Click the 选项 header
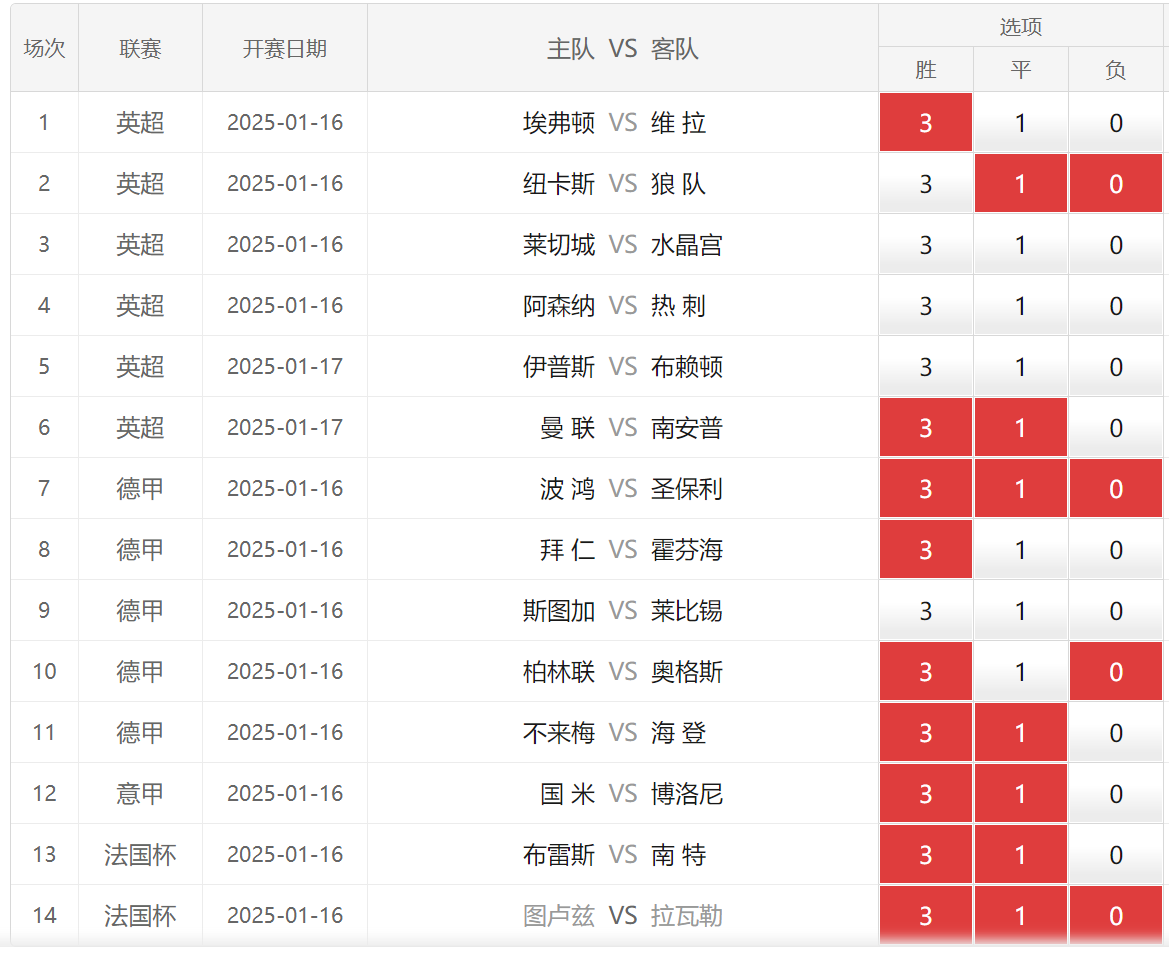 (x=1021, y=27)
